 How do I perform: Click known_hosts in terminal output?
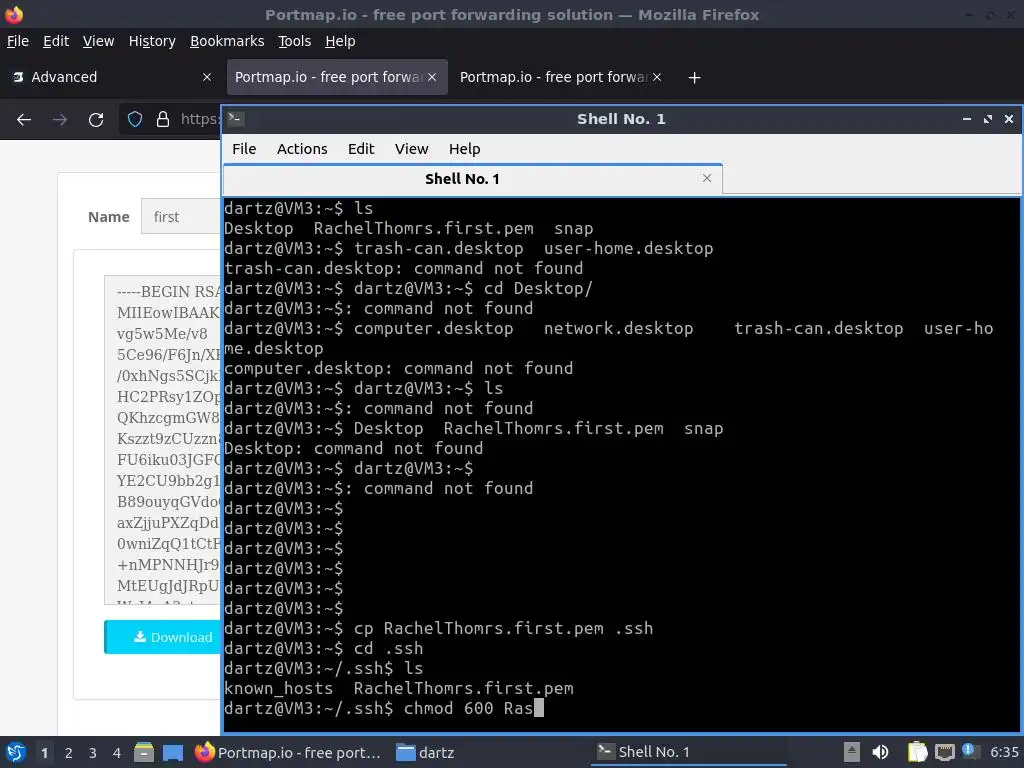(278, 689)
